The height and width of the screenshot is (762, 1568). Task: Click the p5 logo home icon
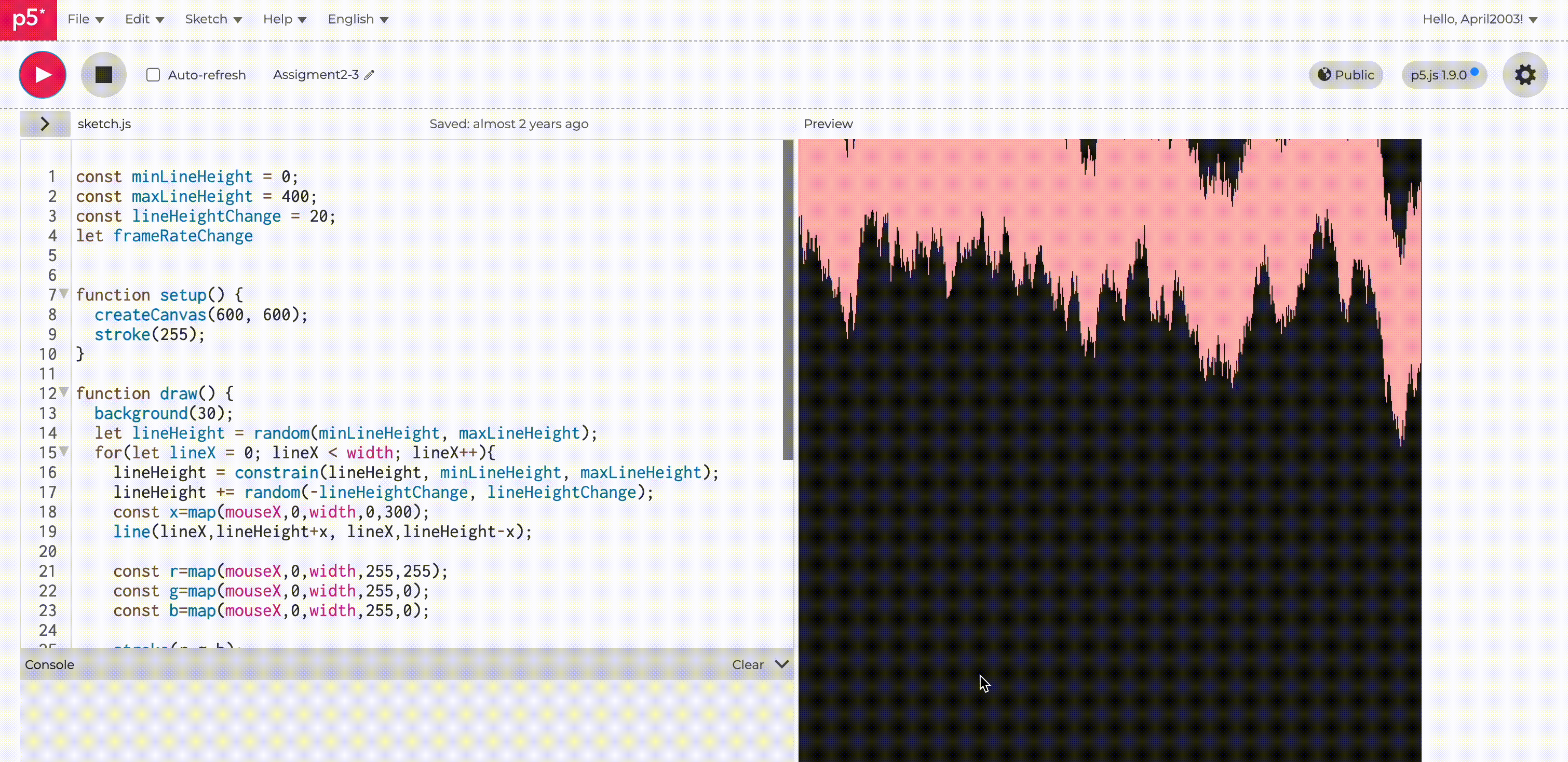(x=28, y=20)
